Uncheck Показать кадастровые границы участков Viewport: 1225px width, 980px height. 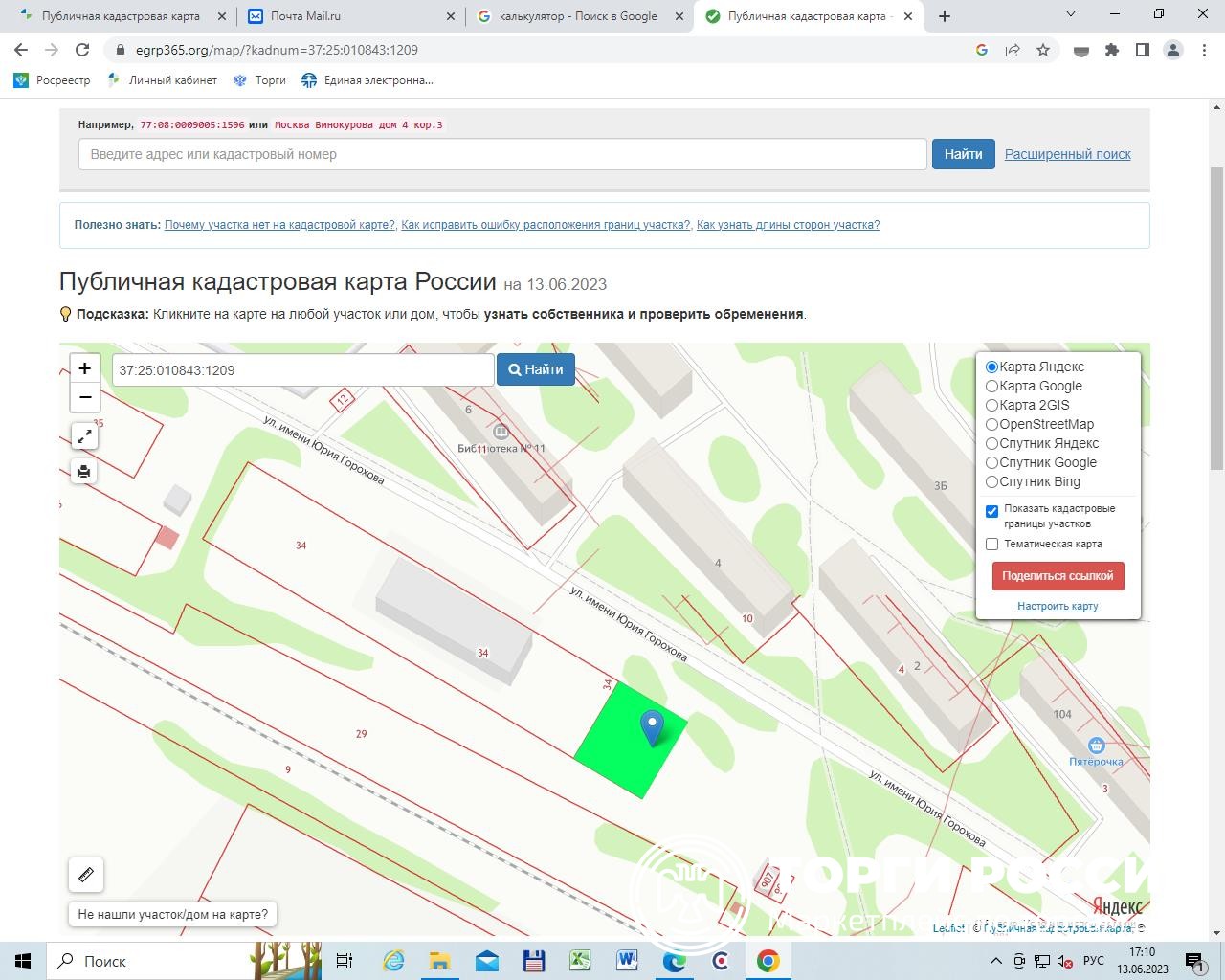point(992,511)
